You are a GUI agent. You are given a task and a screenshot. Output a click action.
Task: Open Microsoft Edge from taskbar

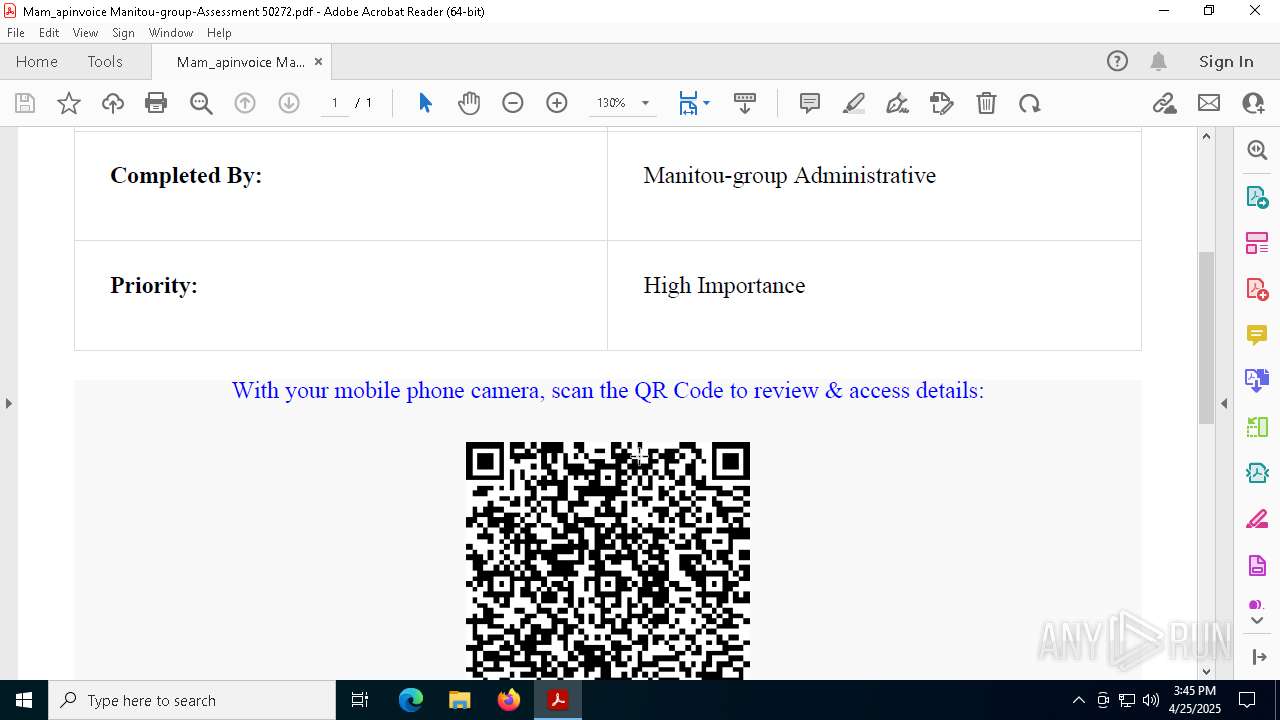point(411,700)
